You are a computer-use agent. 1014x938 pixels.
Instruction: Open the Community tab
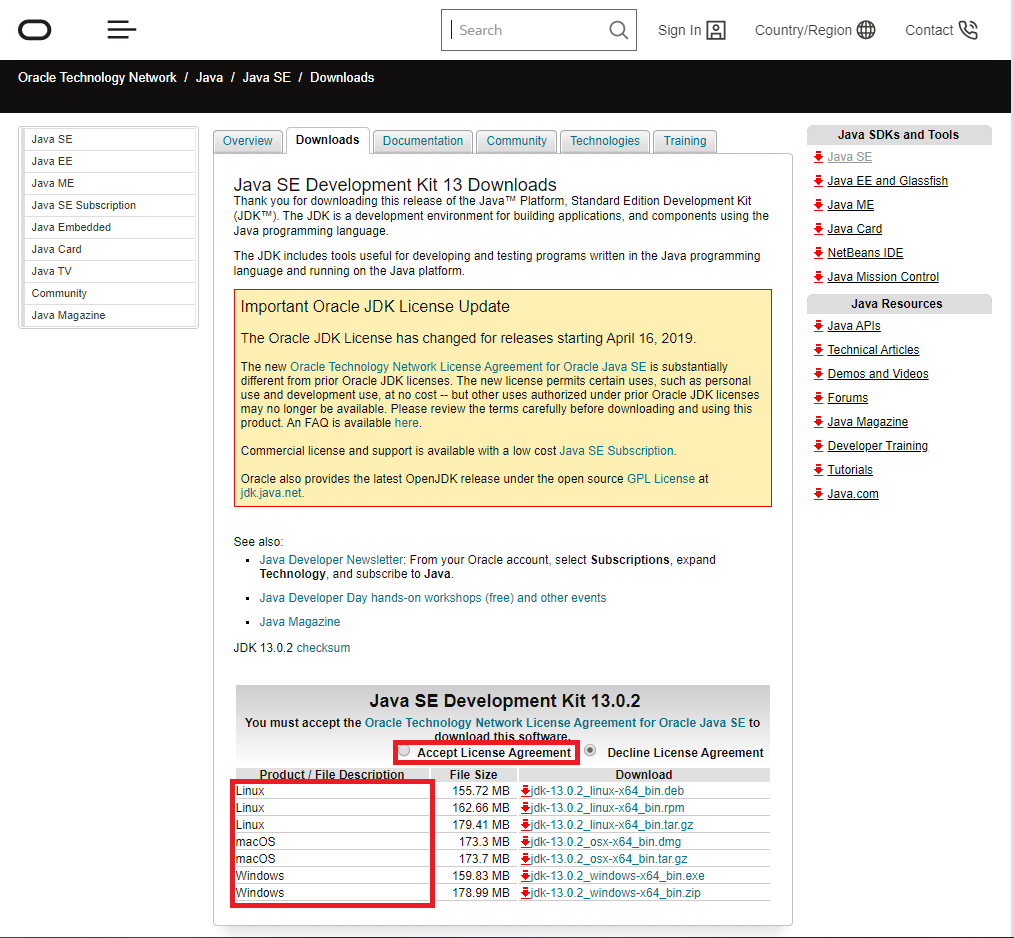tap(516, 141)
